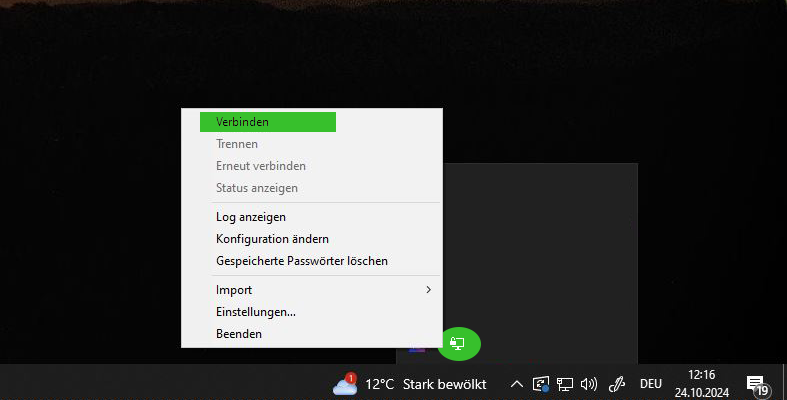This screenshot has width=787, height=400.
Task: Open the network icon with blue sync badge
Action: [541, 384]
